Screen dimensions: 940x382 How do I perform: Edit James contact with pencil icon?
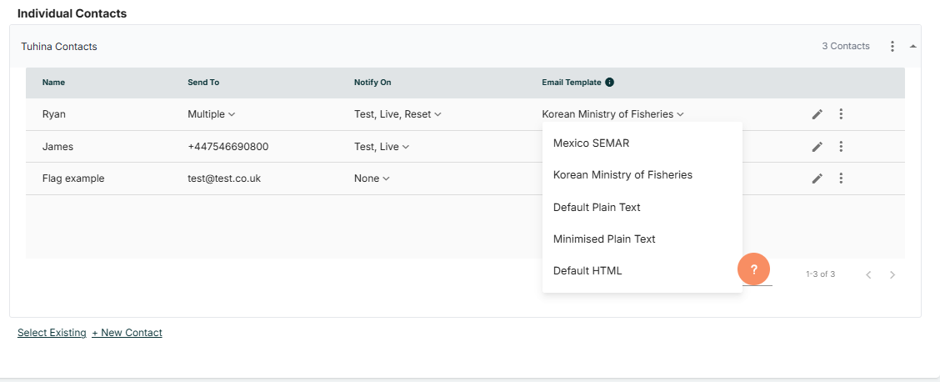coord(817,146)
